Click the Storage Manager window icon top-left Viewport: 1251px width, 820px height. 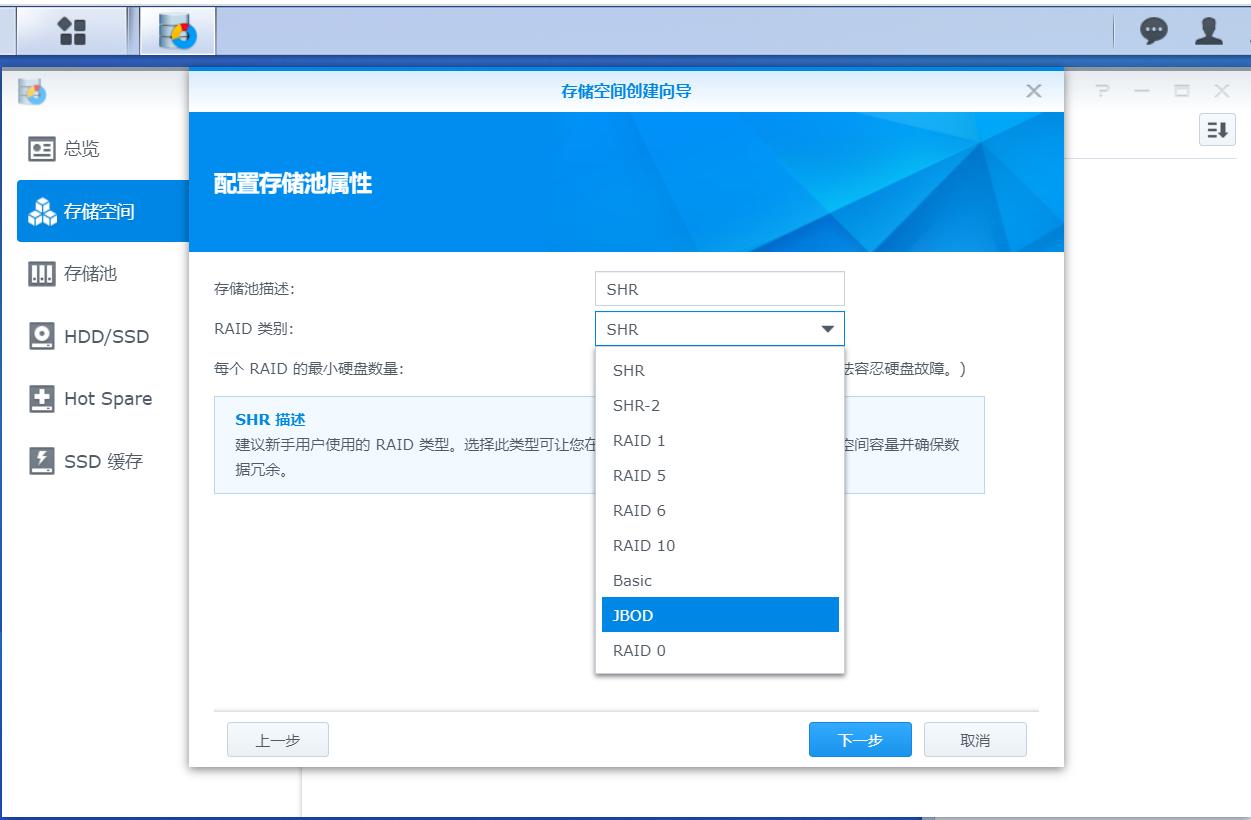[x=34, y=91]
